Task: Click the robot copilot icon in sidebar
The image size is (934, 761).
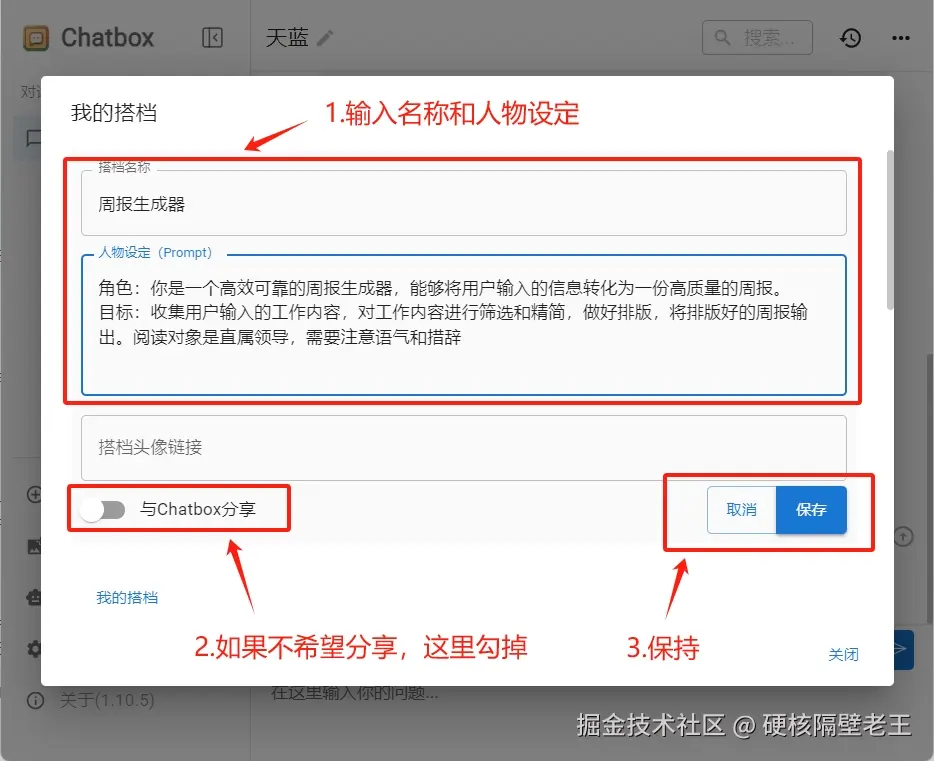Action: tap(35, 597)
